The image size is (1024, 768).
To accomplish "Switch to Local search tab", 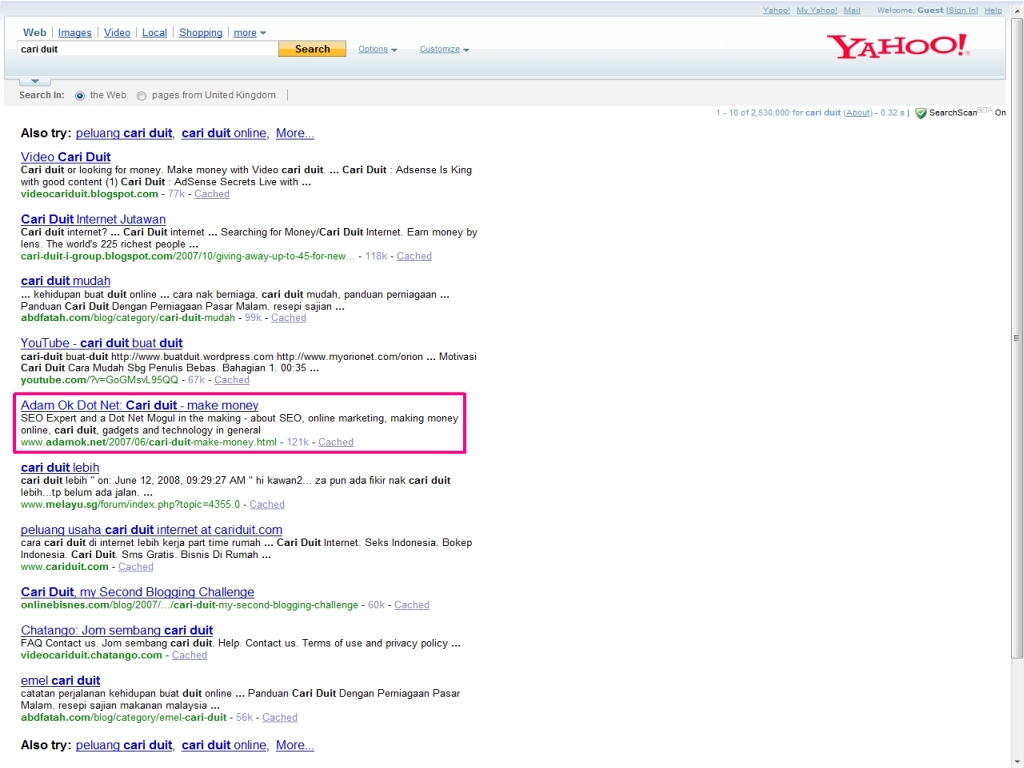I will pyautogui.click(x=154, y=33).
